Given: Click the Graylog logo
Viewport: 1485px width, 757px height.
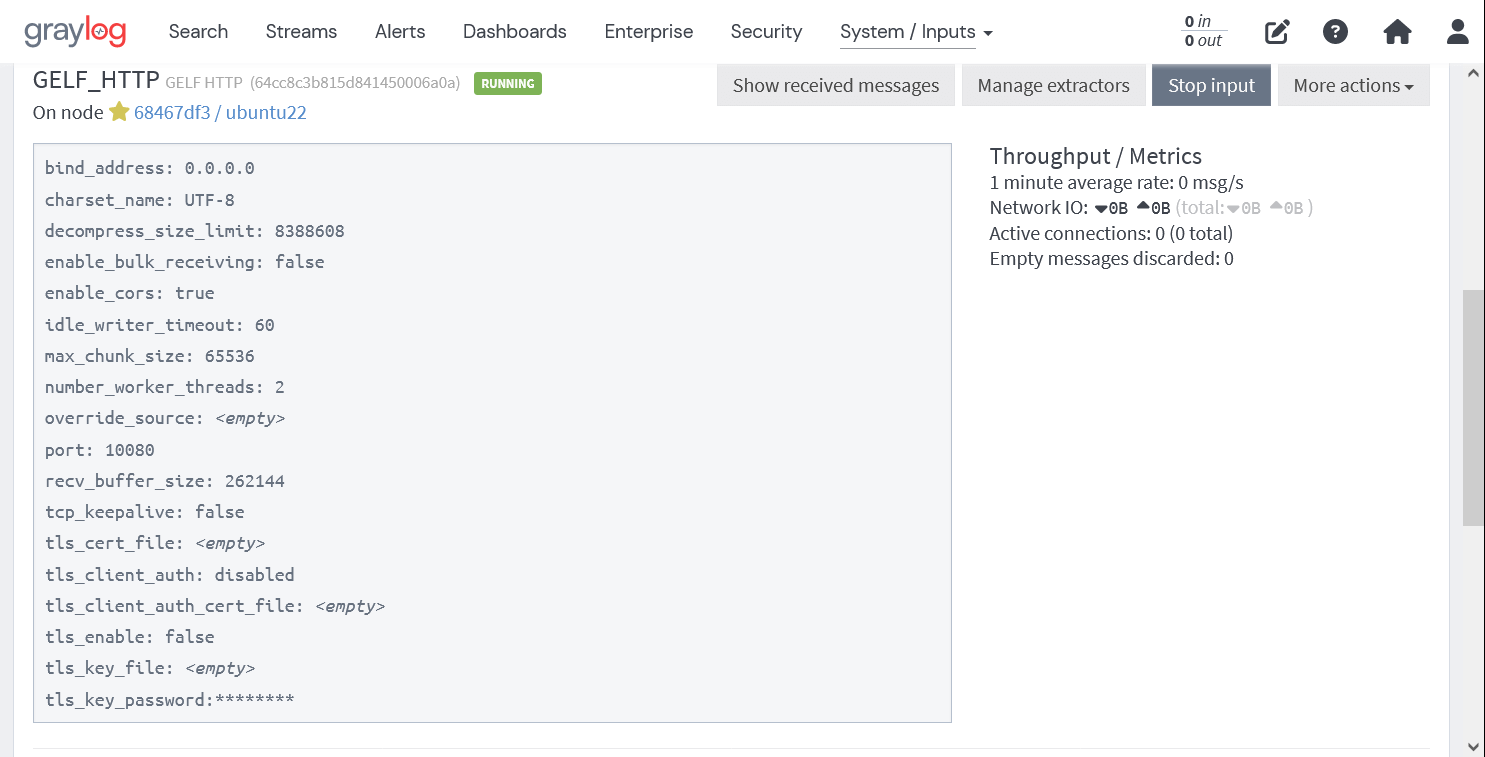Looking at the screenshot, I should coord(75,32).
